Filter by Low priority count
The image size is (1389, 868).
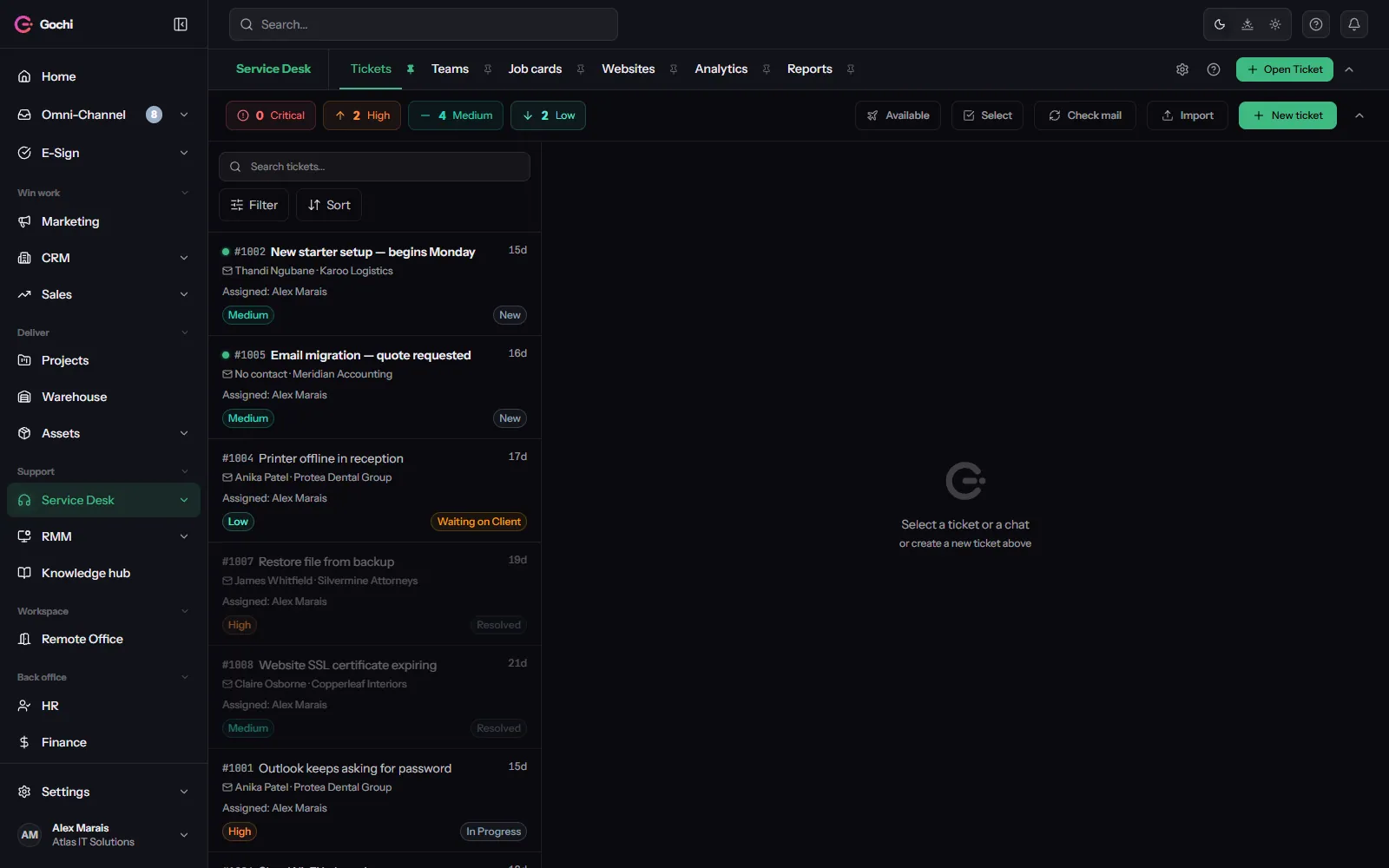click(x=548, y=115)
